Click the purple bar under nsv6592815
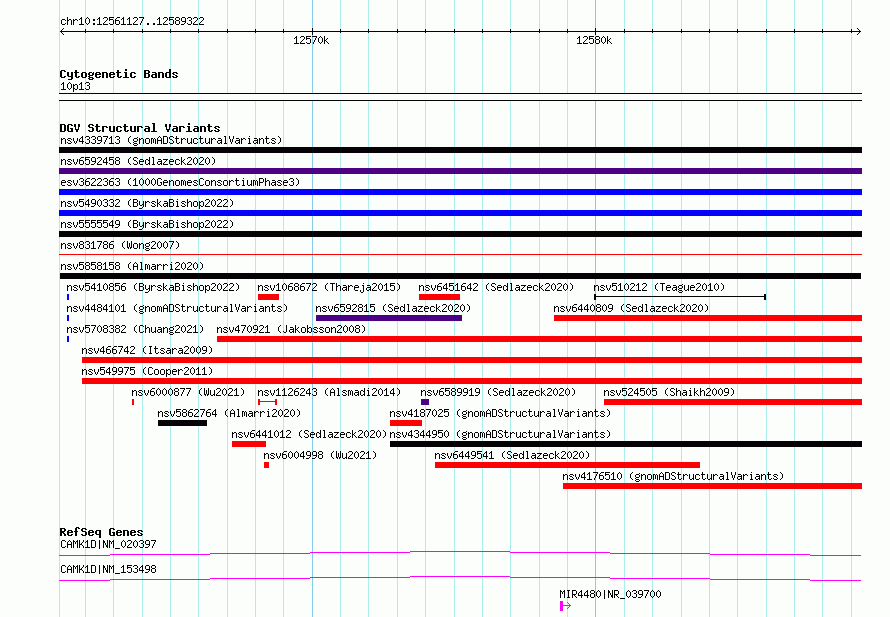 (389, 318)
